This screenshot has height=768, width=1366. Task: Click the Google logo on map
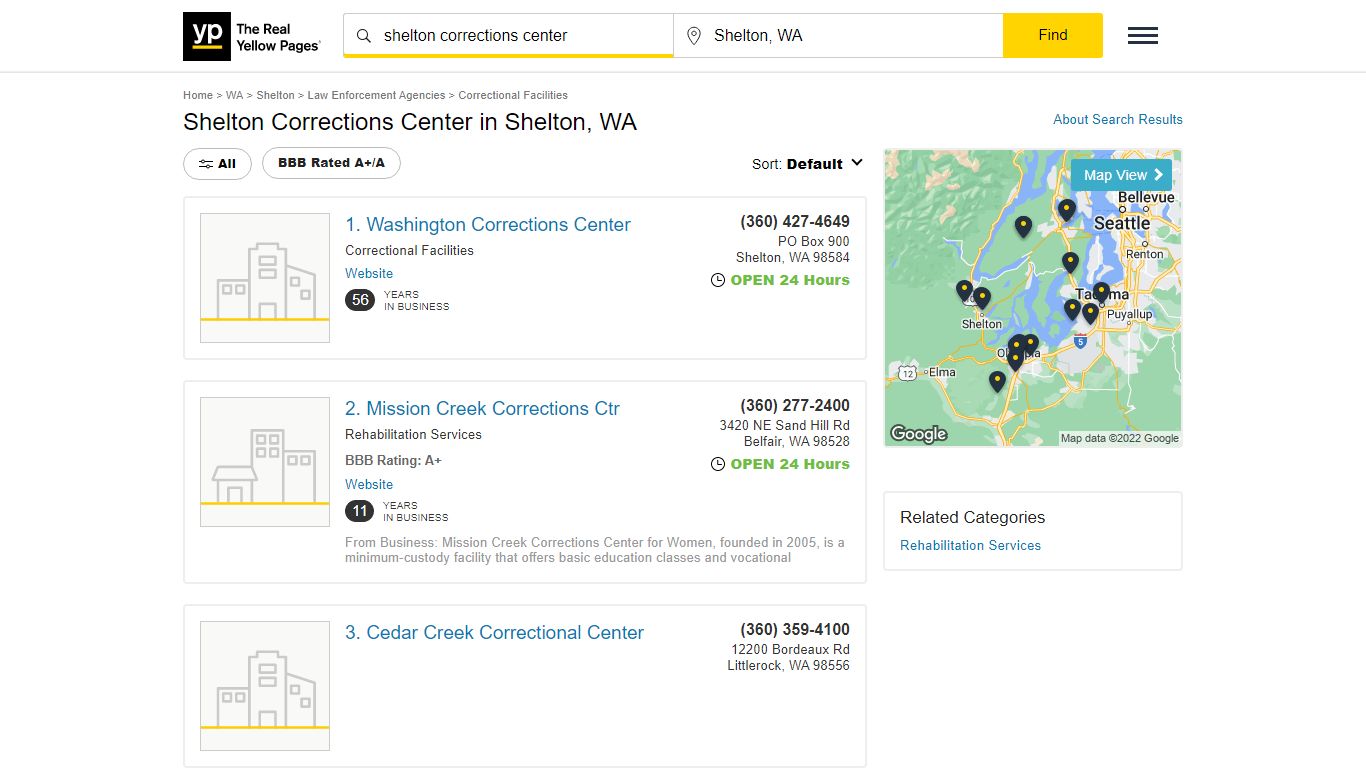coord(918,433)
